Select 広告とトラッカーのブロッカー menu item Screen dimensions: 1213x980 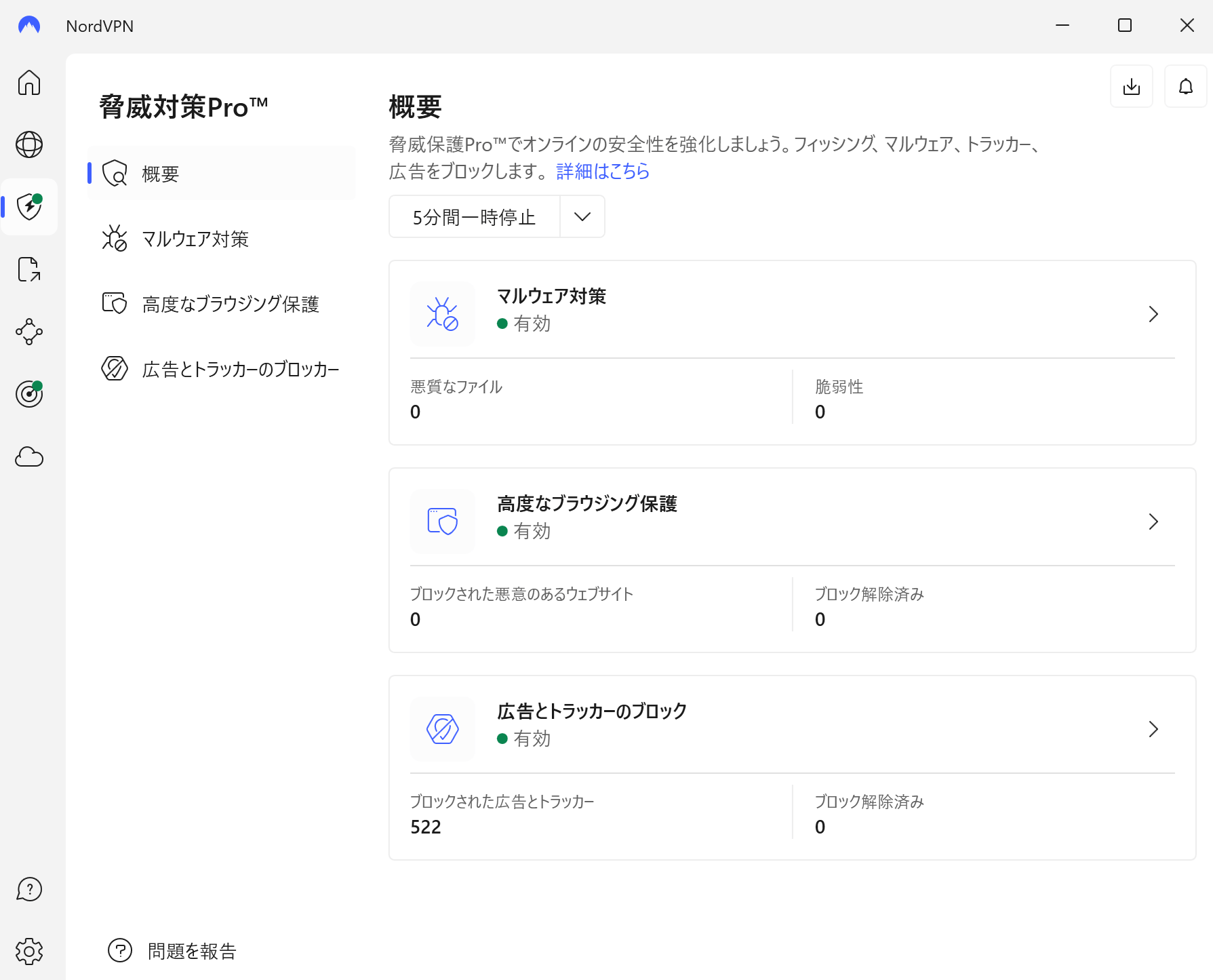point(222,368)
